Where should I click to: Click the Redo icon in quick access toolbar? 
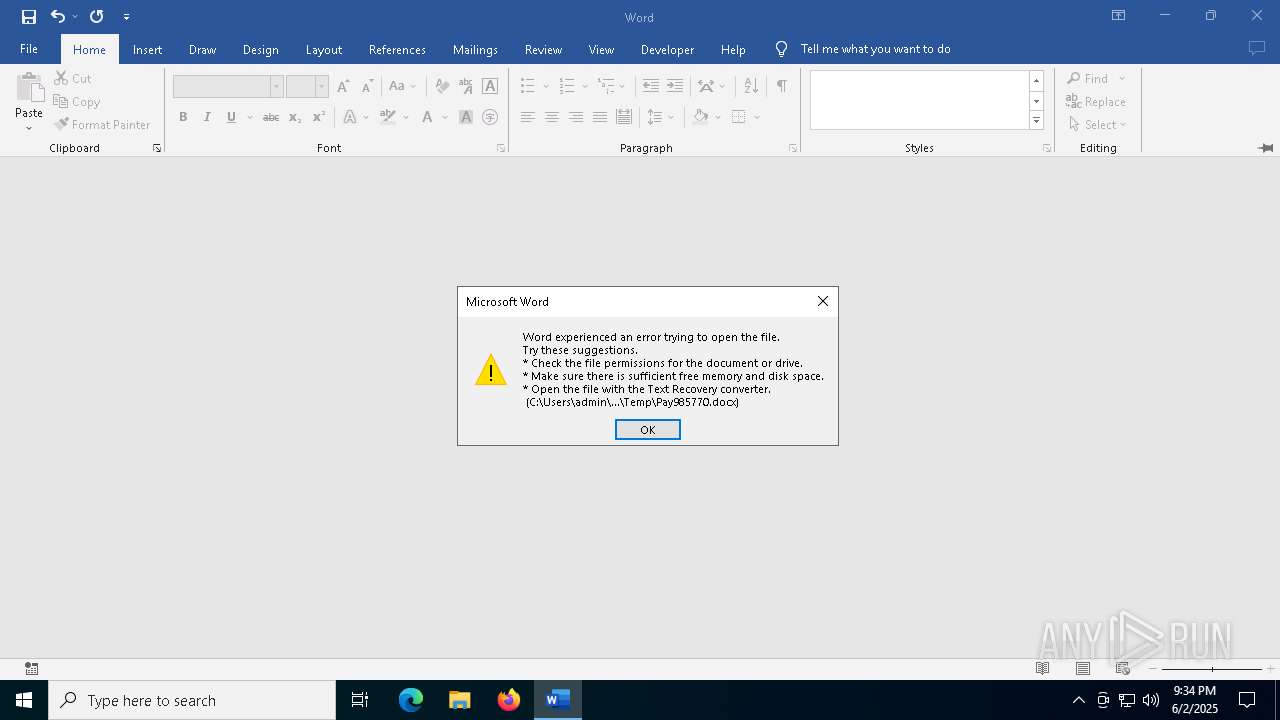[97, 16]
